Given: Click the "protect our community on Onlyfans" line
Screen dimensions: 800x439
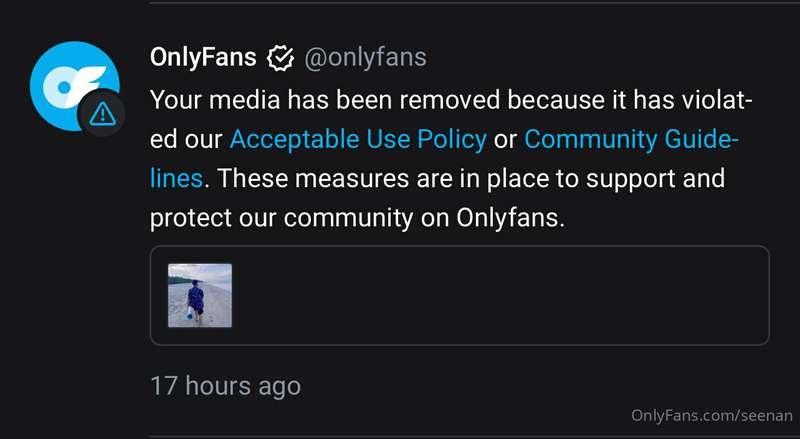Looking at the screenshot, I should coord(357,218).
